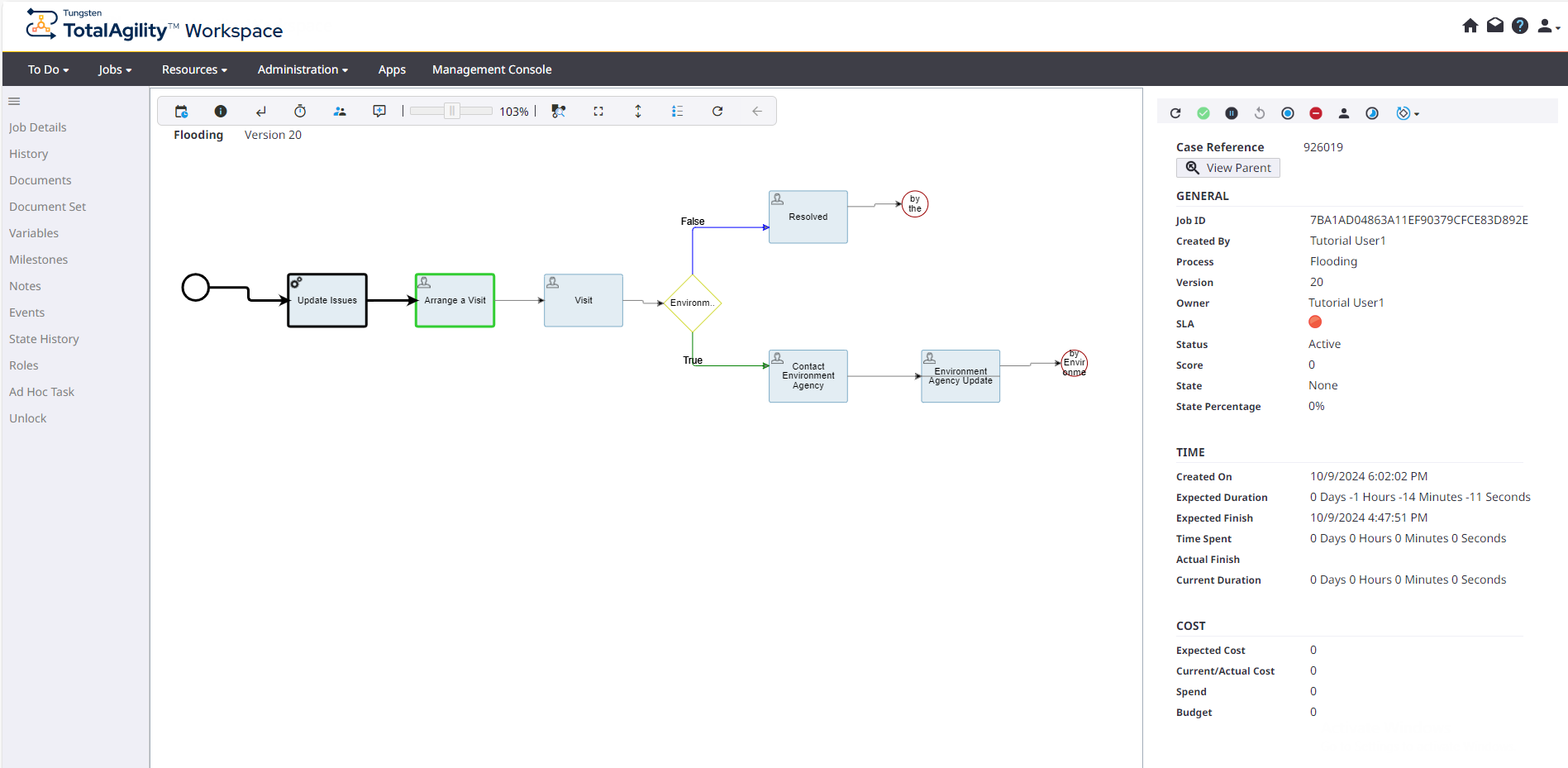
Task: Click the vertical double-arrow icon
Action: [638, 112]
